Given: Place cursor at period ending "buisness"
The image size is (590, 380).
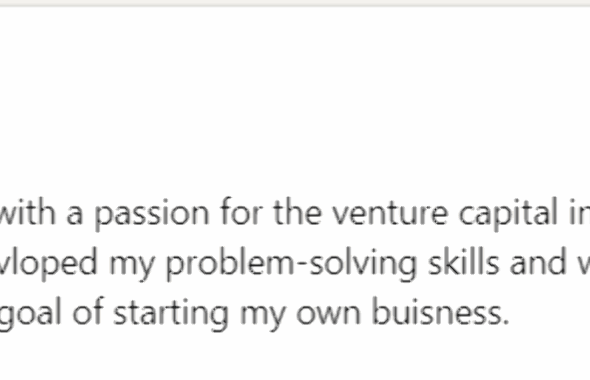Looking at the screenshot, I should 506,324.
